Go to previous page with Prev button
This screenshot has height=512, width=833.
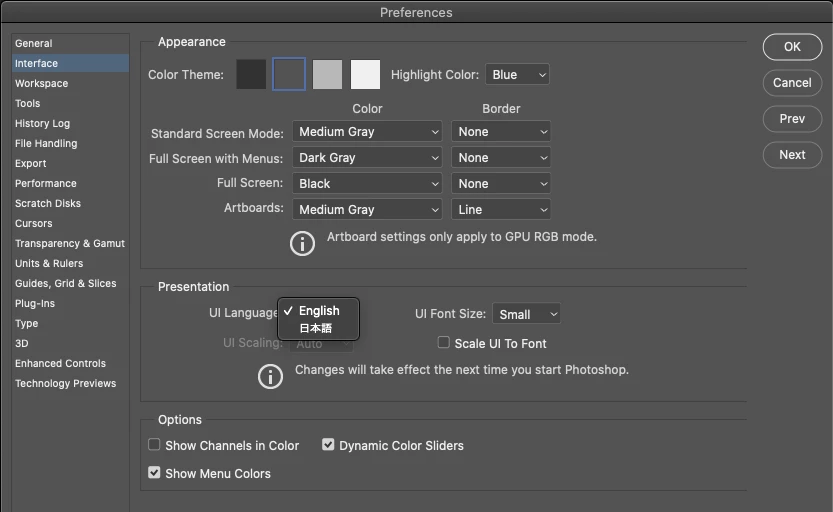coord(792,119)
